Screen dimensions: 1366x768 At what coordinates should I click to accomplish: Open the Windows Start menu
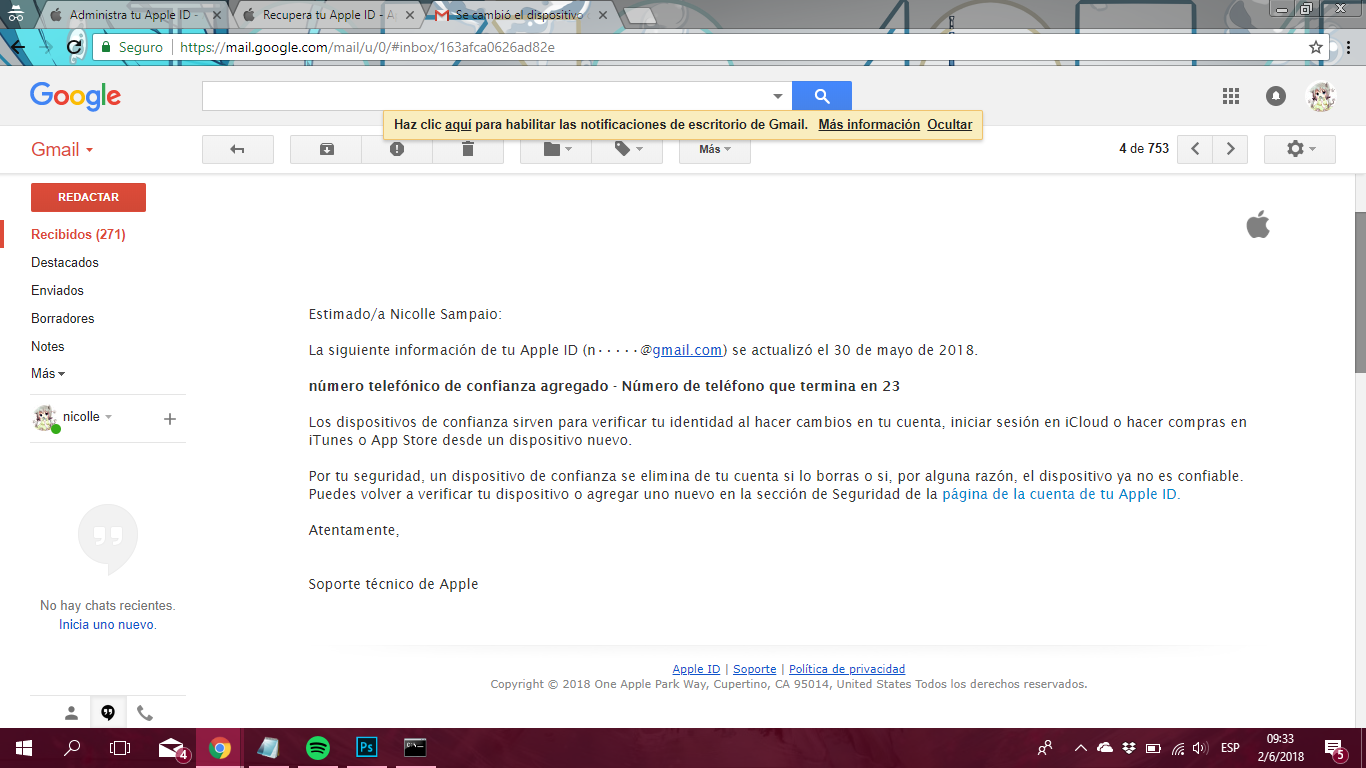[23, 748]
